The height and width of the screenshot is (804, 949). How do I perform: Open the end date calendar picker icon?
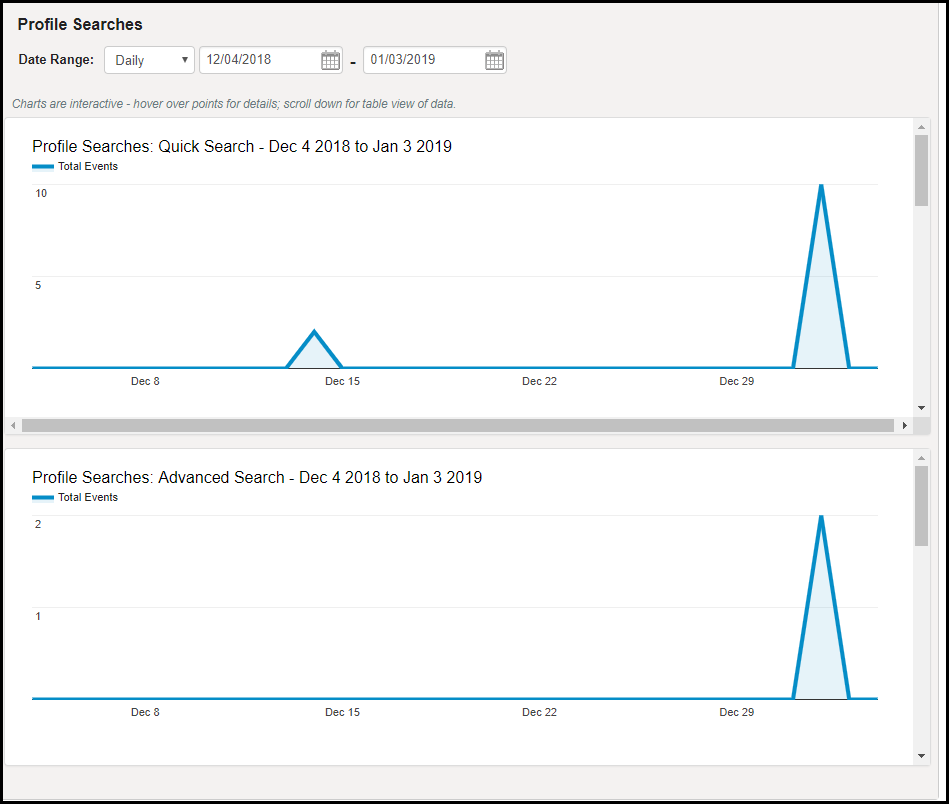494,60
